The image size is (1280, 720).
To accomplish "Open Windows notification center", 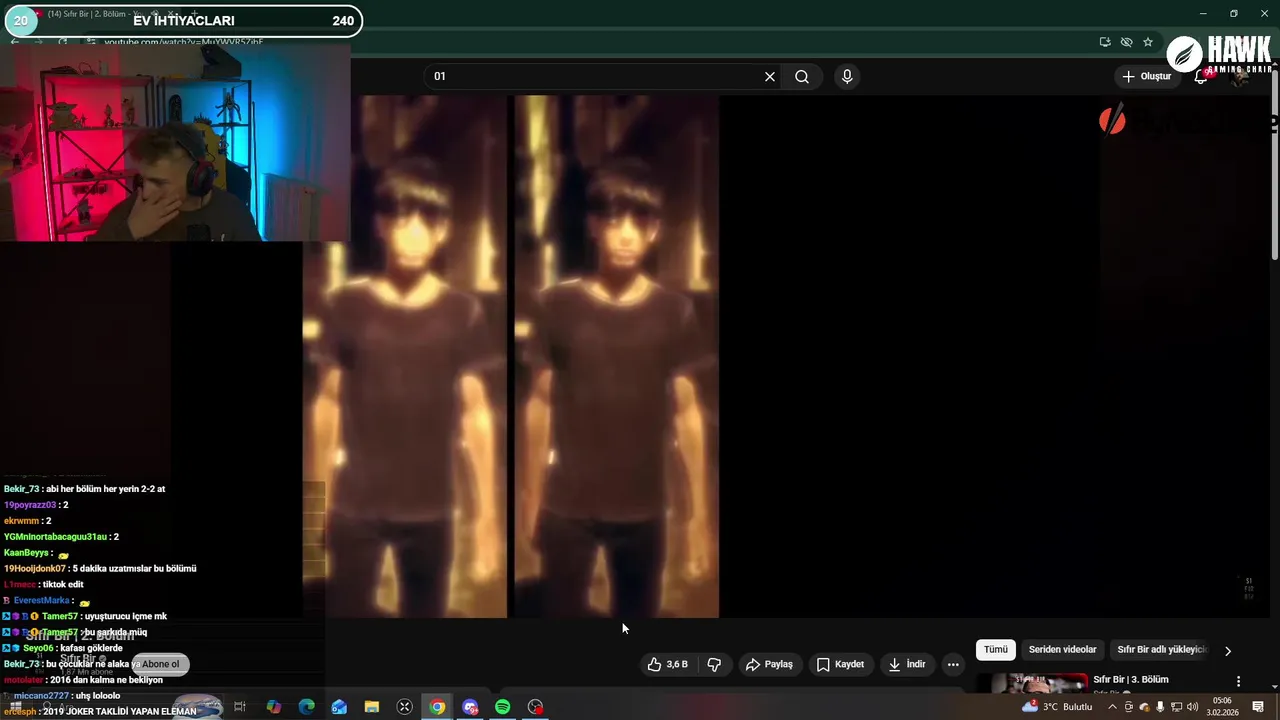I will click(1258, 707).
